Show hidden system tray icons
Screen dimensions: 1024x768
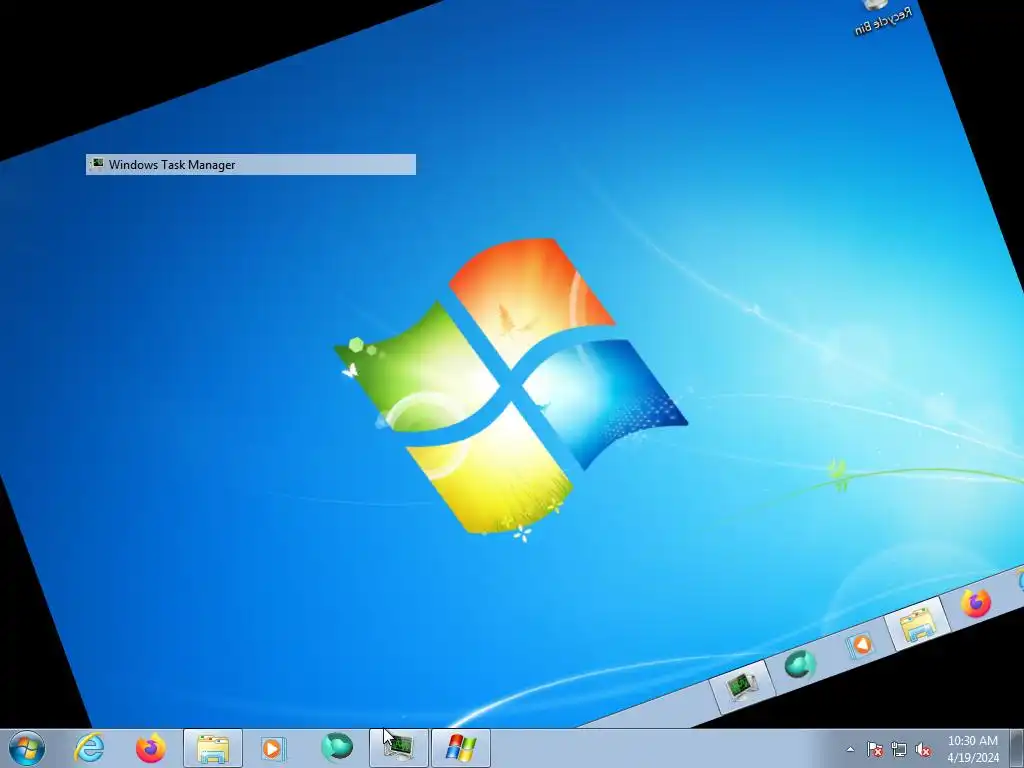click(850, 750)
